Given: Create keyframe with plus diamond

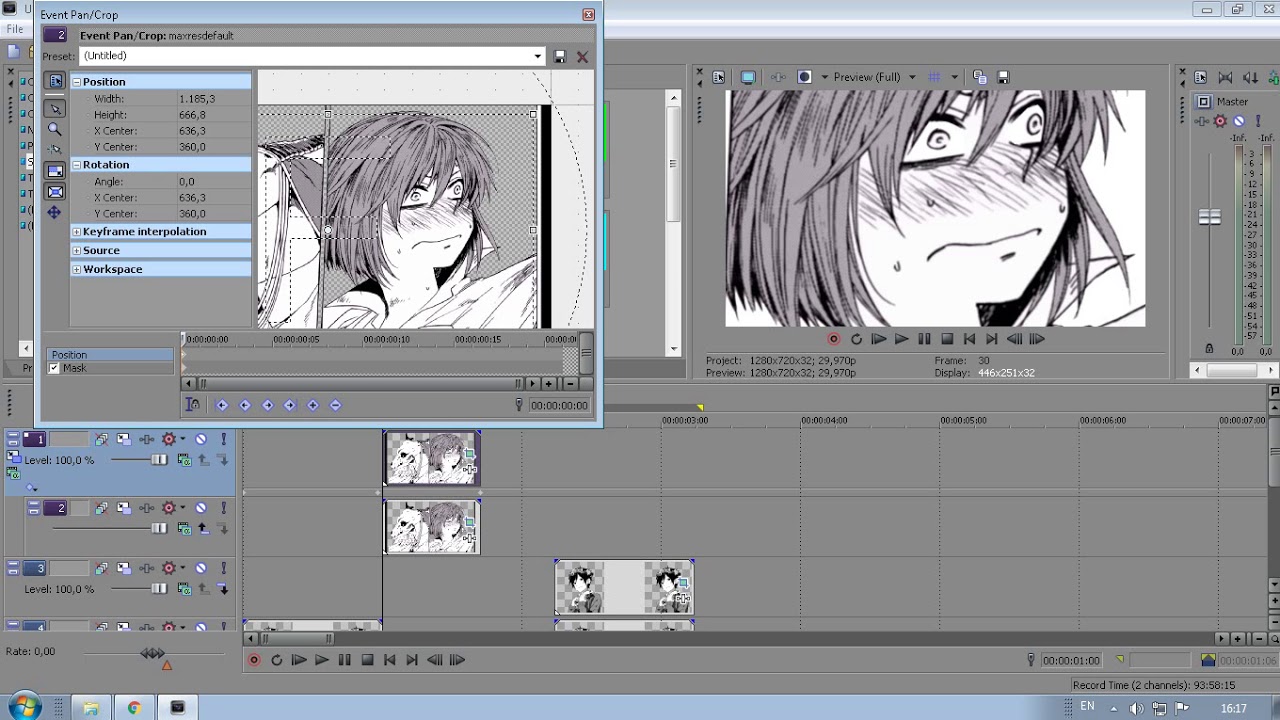Looking at the screenshot, I should [x=313, y=405].
